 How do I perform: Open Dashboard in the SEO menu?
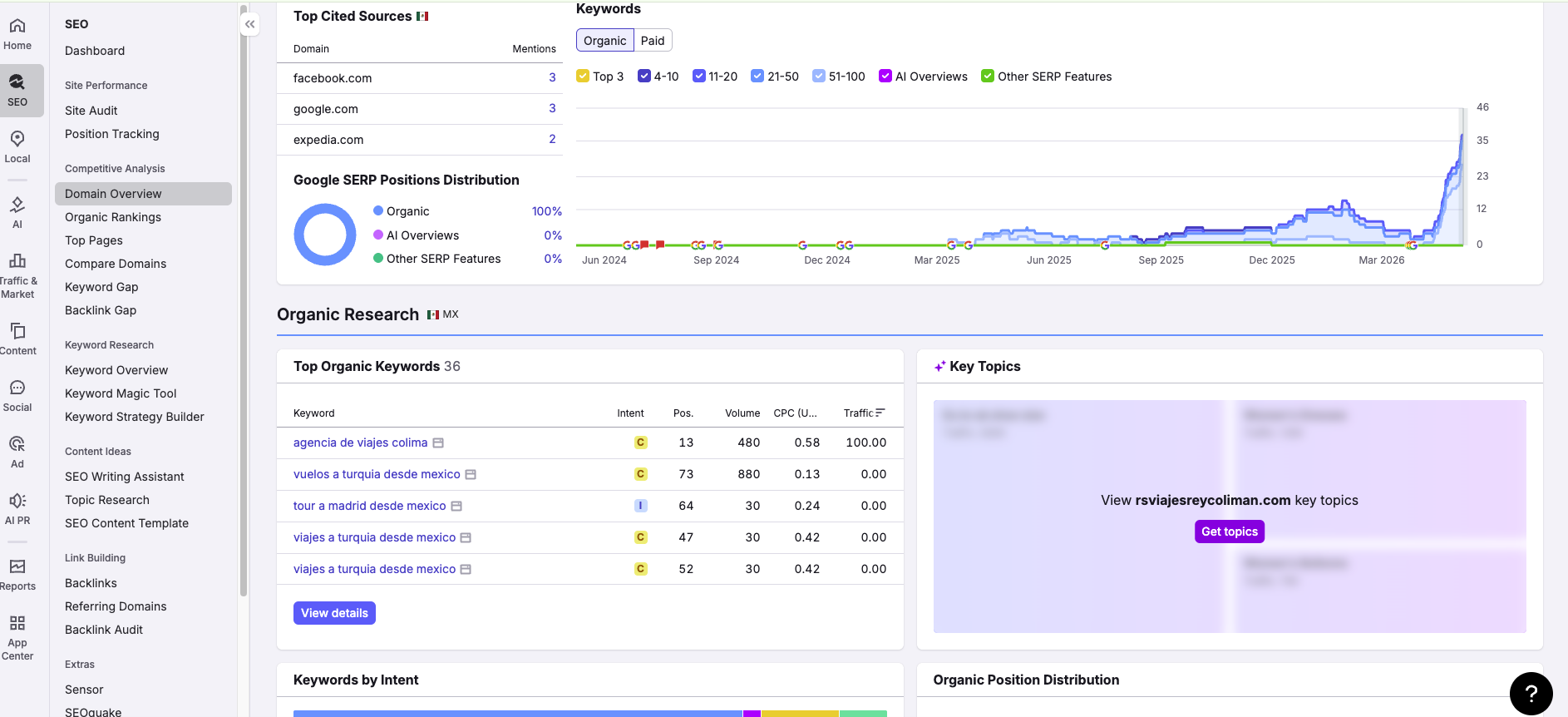[x=95, y=51]
